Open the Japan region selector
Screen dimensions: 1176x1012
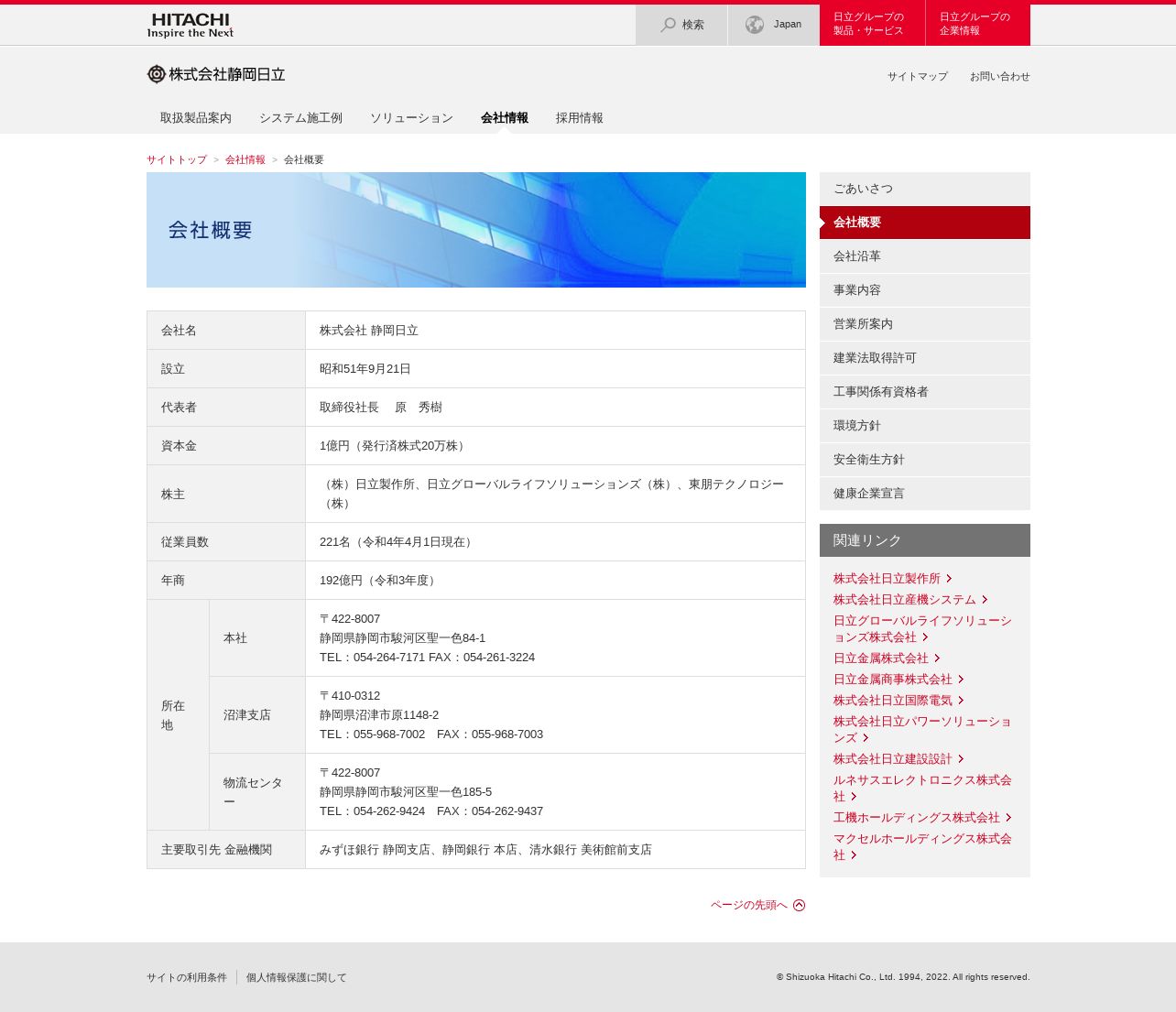(774, 25)
